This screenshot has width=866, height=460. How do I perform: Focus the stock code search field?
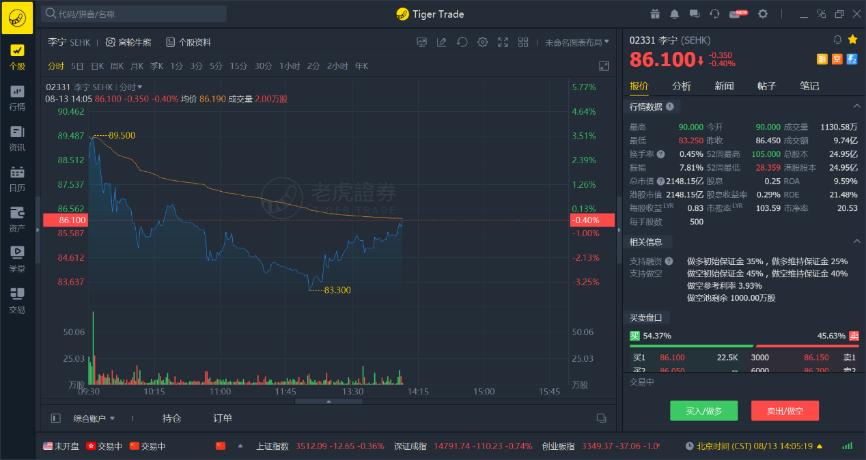tap(135, 14)
